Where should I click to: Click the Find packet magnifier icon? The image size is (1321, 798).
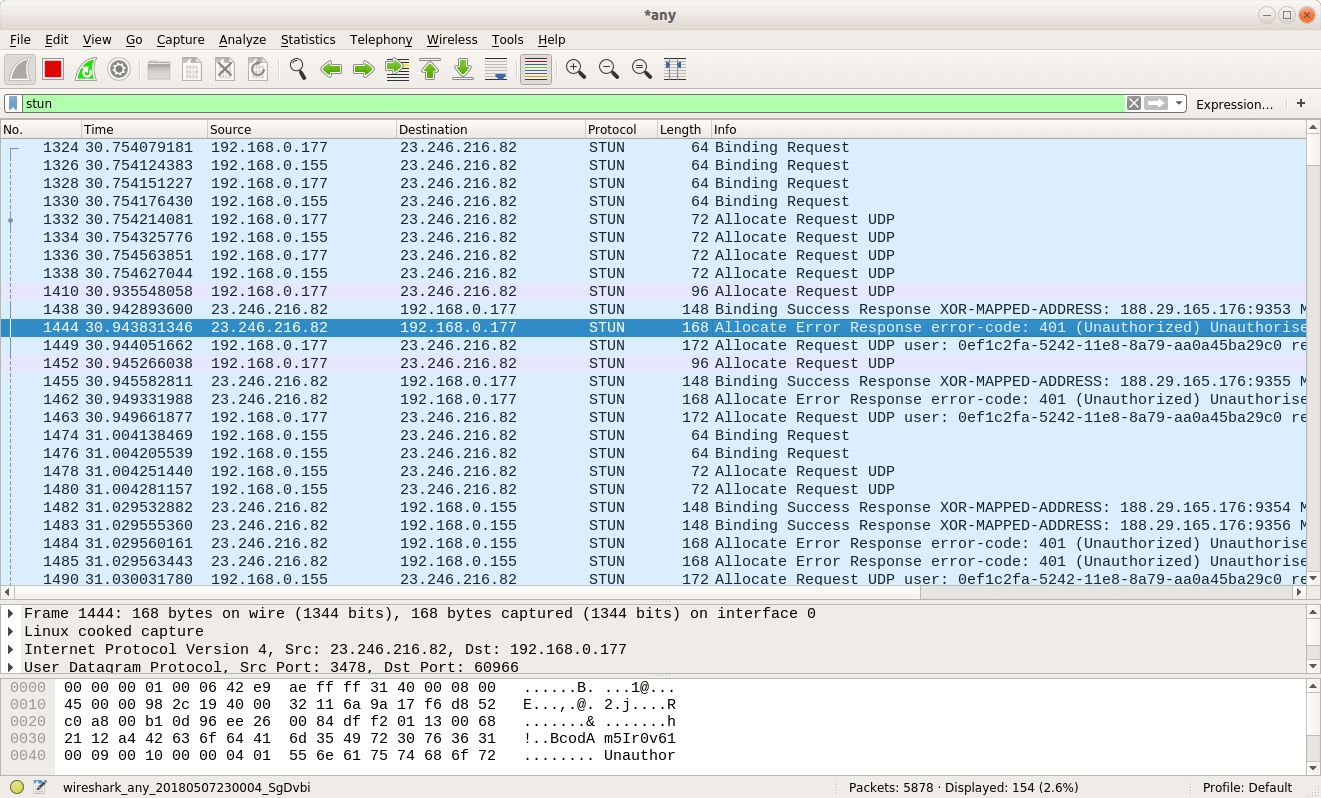coord(297,69)
